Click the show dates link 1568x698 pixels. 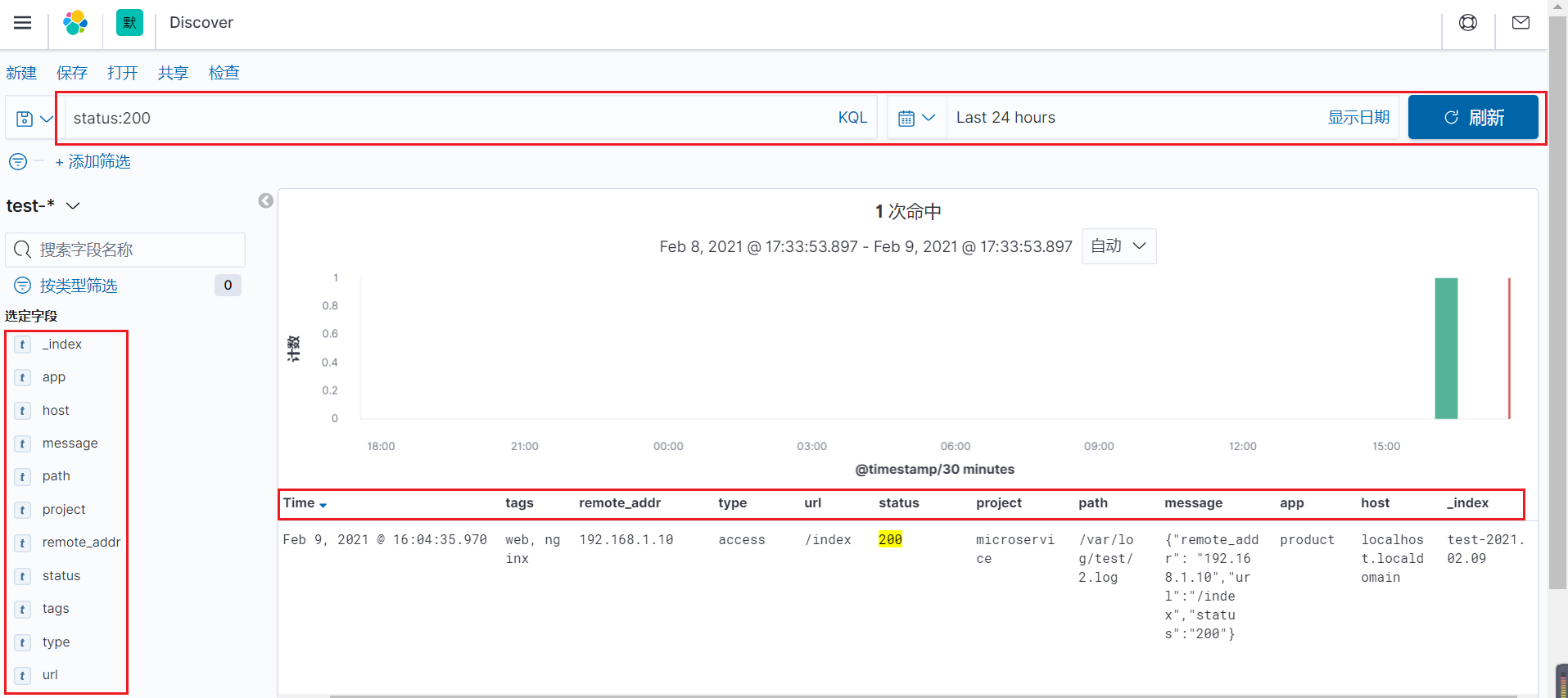click(x=1358, y=118)
